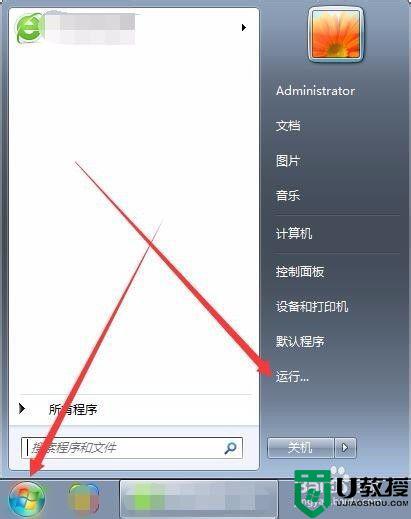Open the 文档 folder link
The height and width of the screenshot is (519, 411).
click(x=288, y=126)
